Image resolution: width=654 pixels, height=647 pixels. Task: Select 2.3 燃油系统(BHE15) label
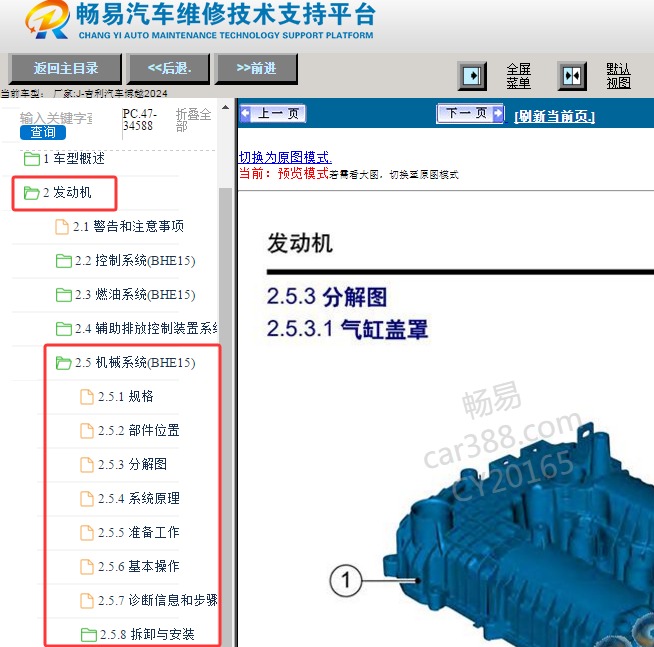[135, 295]
